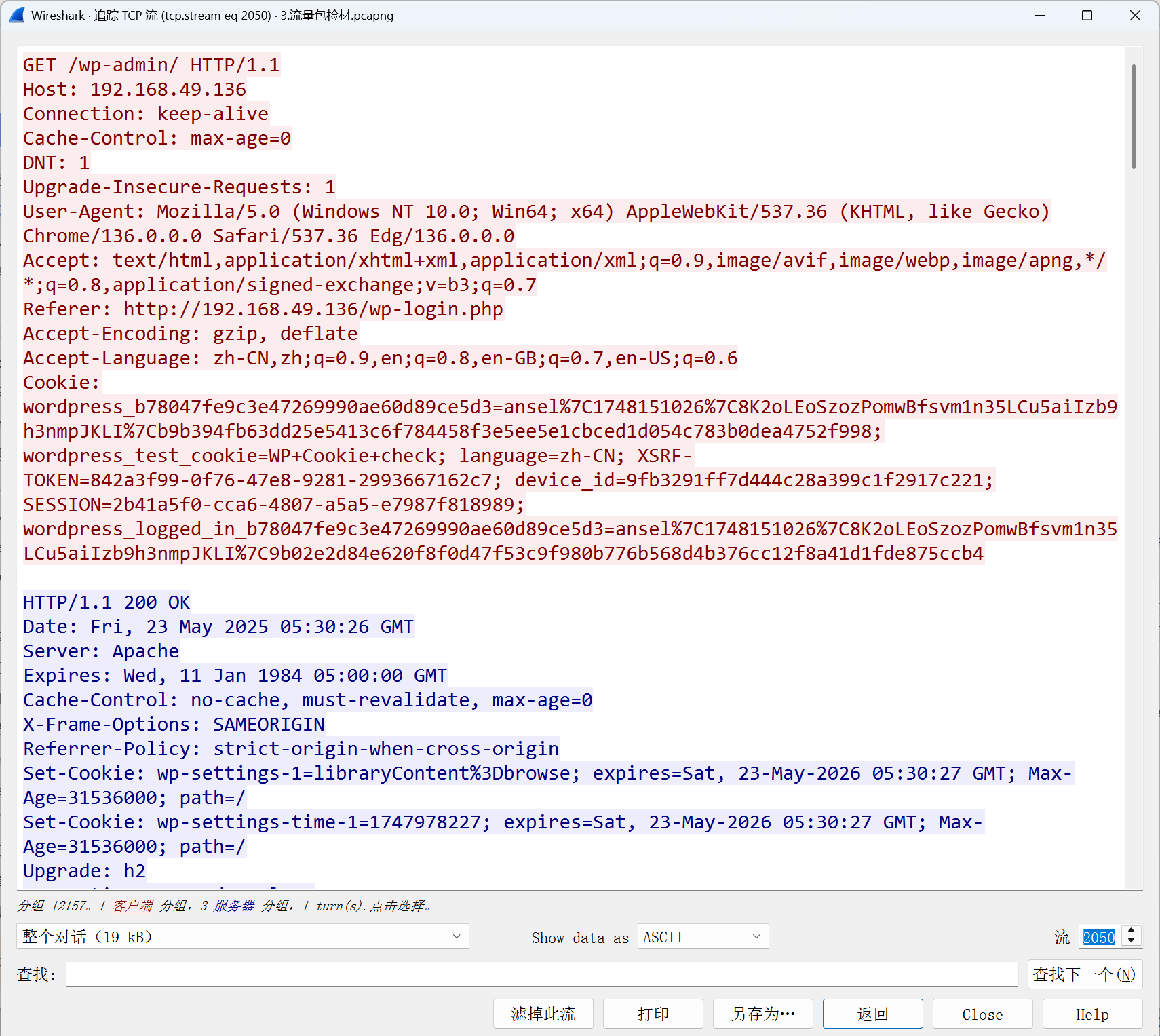
Task: Open the Show data as ASCII dropdown
Action: (703, 937)
